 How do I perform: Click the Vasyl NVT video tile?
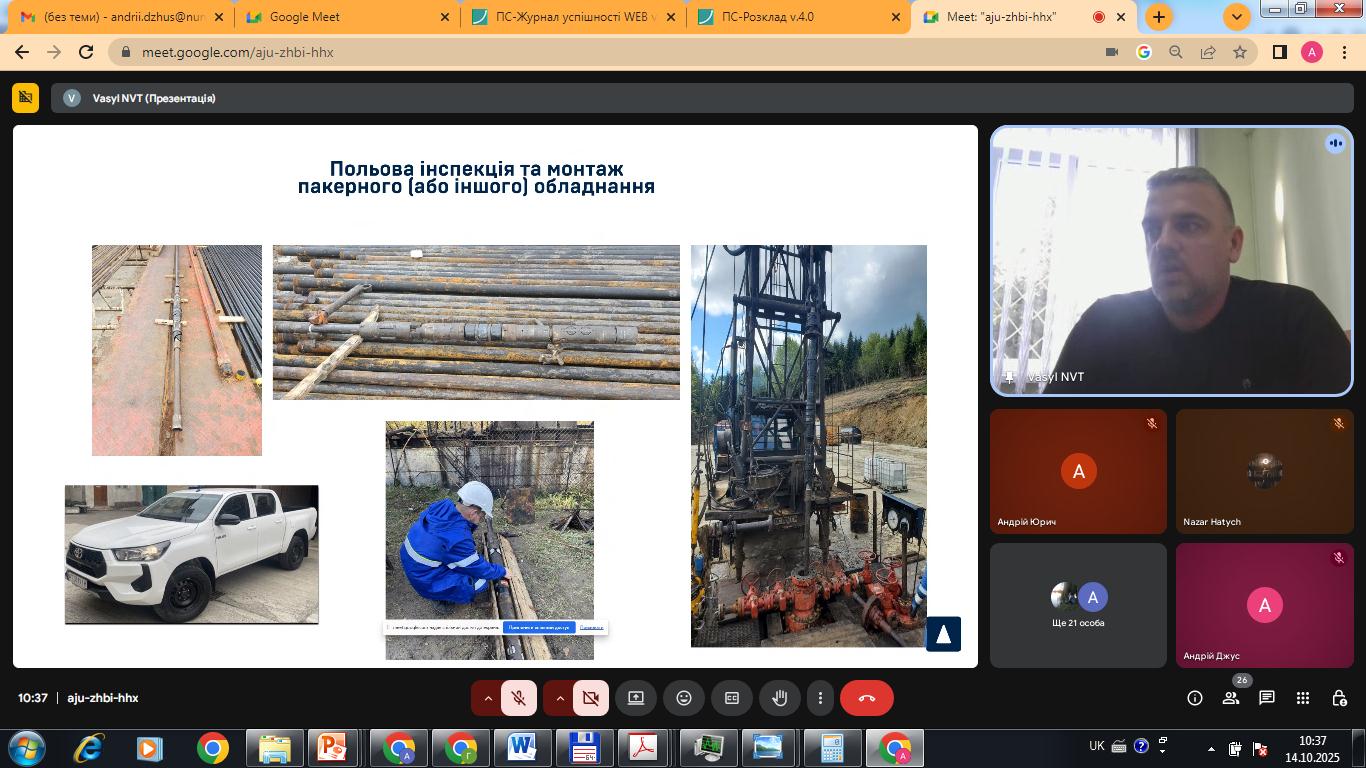[1171, 261]
